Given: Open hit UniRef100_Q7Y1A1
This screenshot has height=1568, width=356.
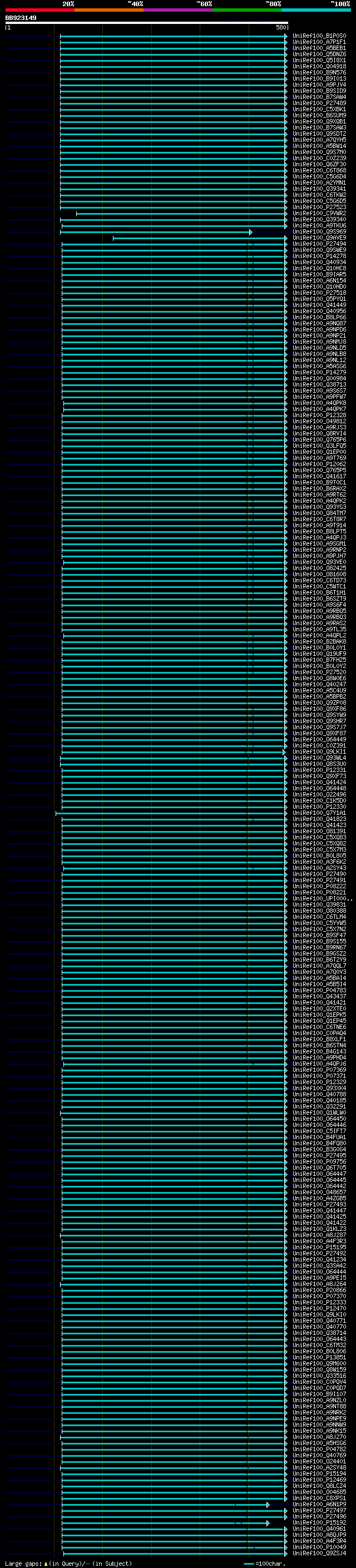Looking at the screenshot, I should 319,813.
